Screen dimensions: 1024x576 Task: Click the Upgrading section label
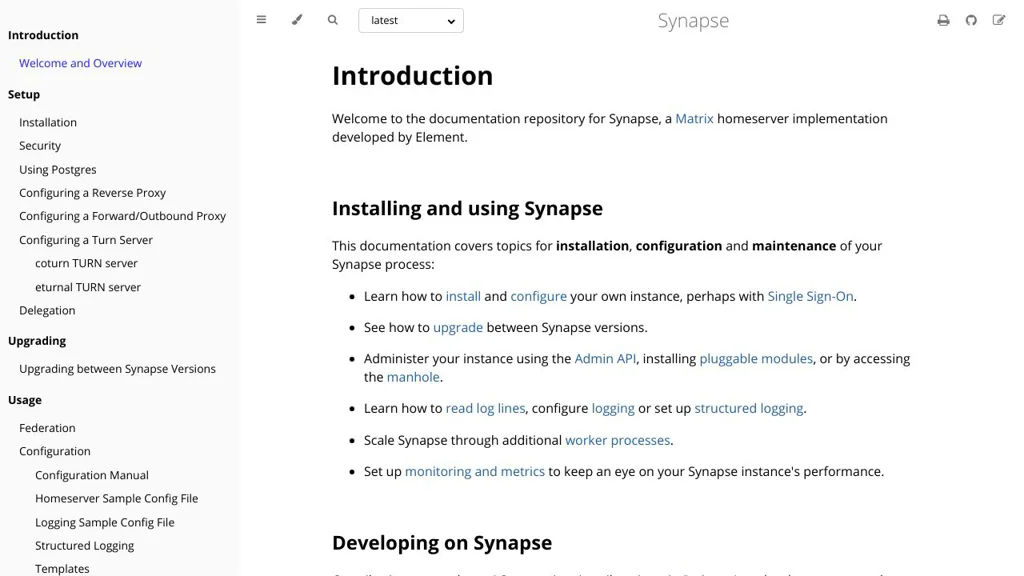37,341
